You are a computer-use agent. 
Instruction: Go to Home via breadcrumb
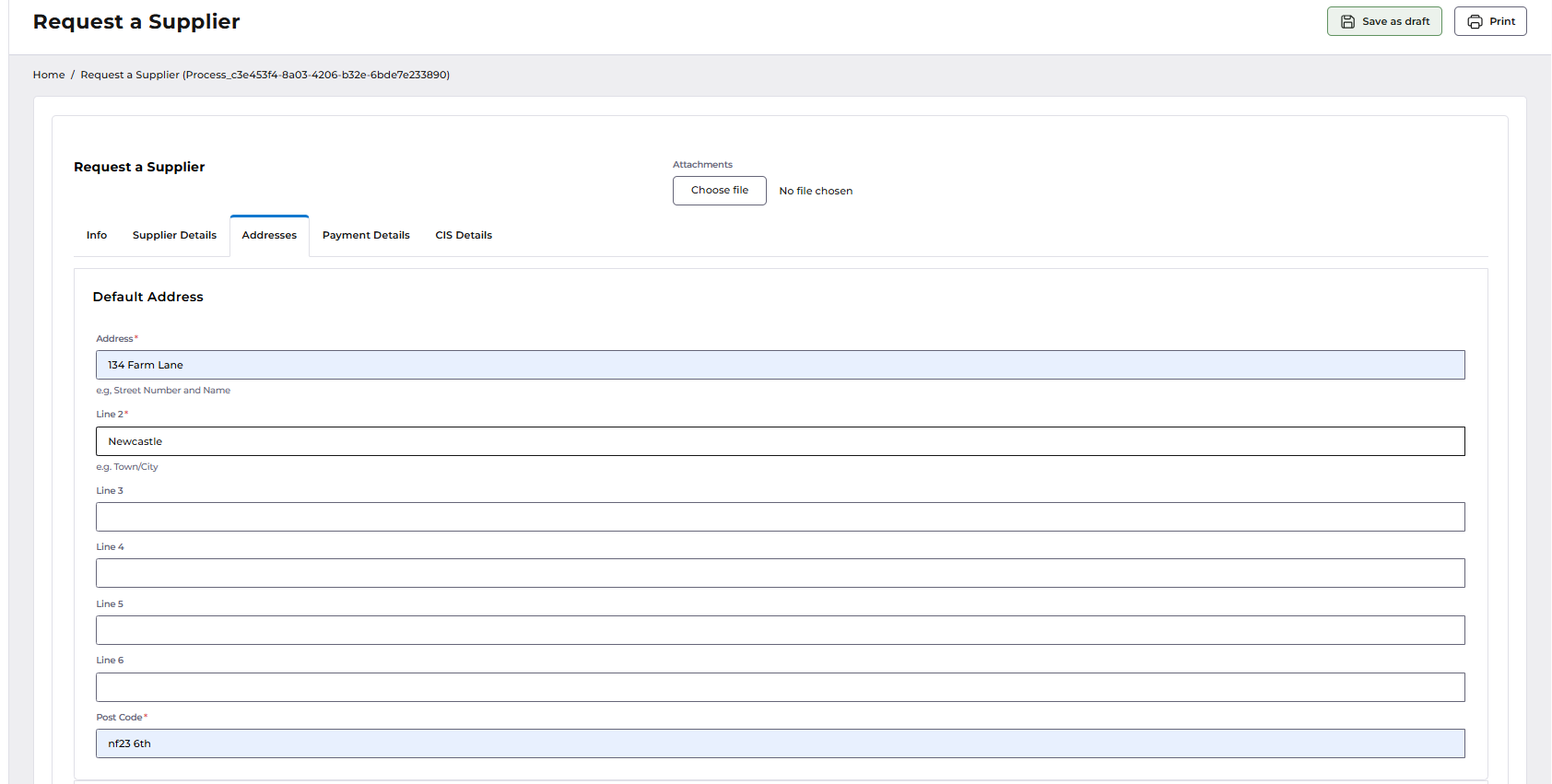coord(49,75)
